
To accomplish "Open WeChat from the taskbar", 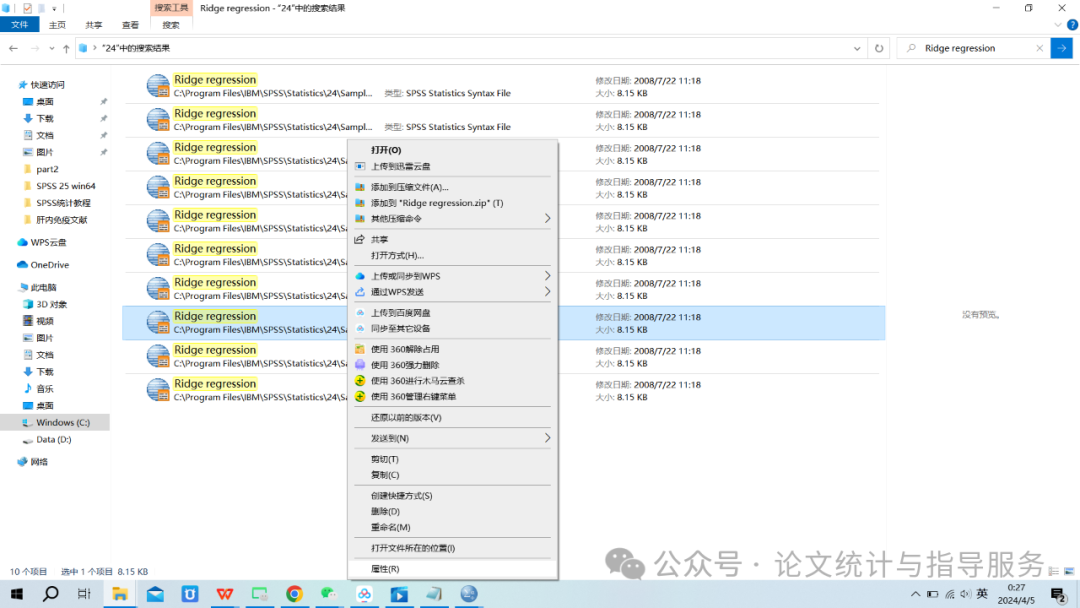I will [329, 594].
